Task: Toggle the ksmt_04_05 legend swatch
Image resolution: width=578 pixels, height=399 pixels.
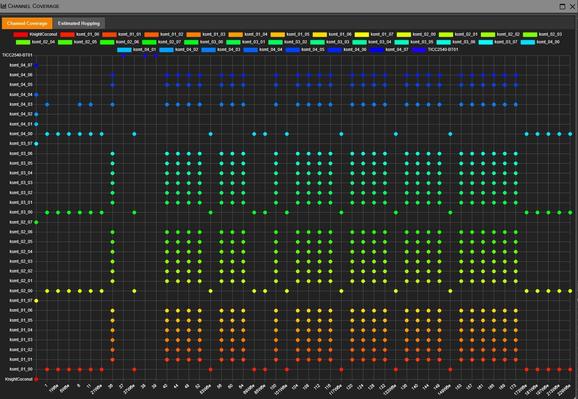Action: tap(292, 49)
